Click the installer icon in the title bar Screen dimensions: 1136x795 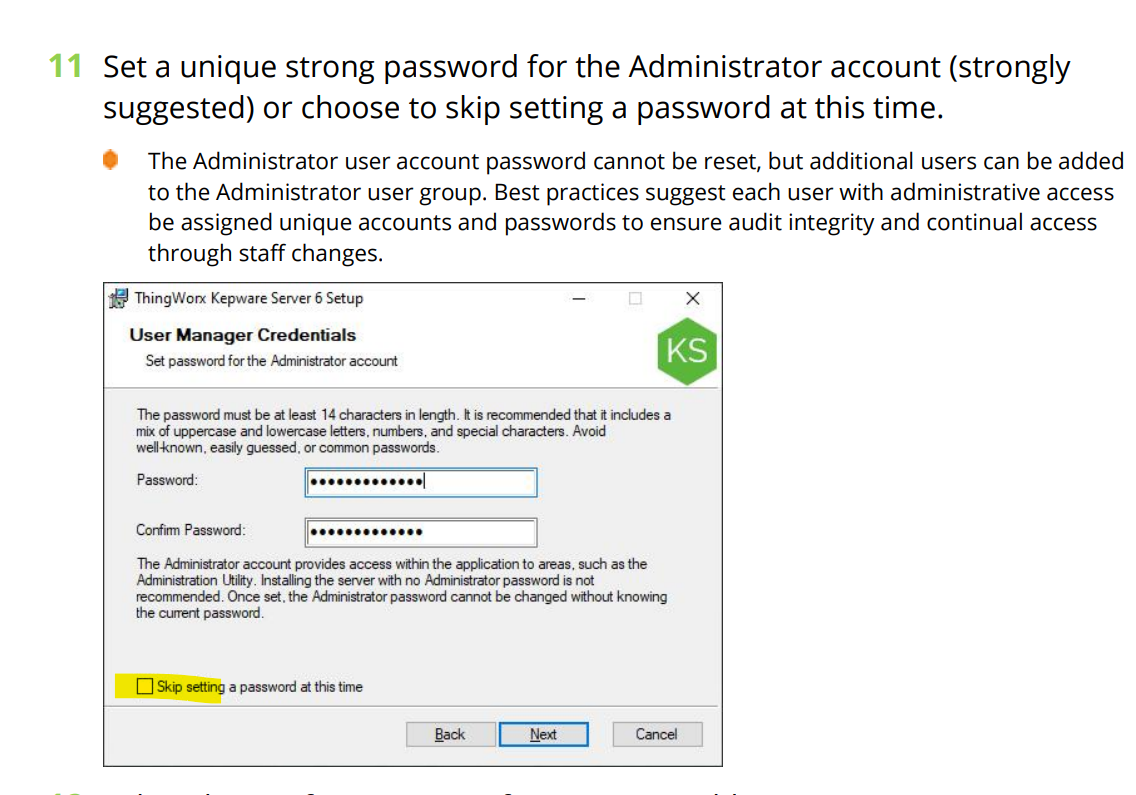pos(119,297)
